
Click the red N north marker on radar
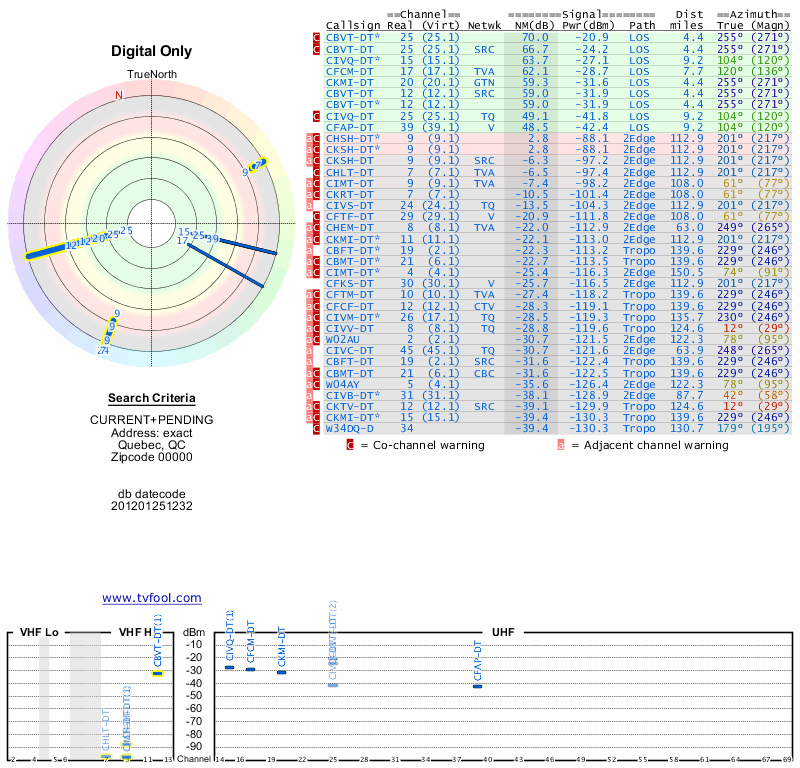(x=118, y=96)
